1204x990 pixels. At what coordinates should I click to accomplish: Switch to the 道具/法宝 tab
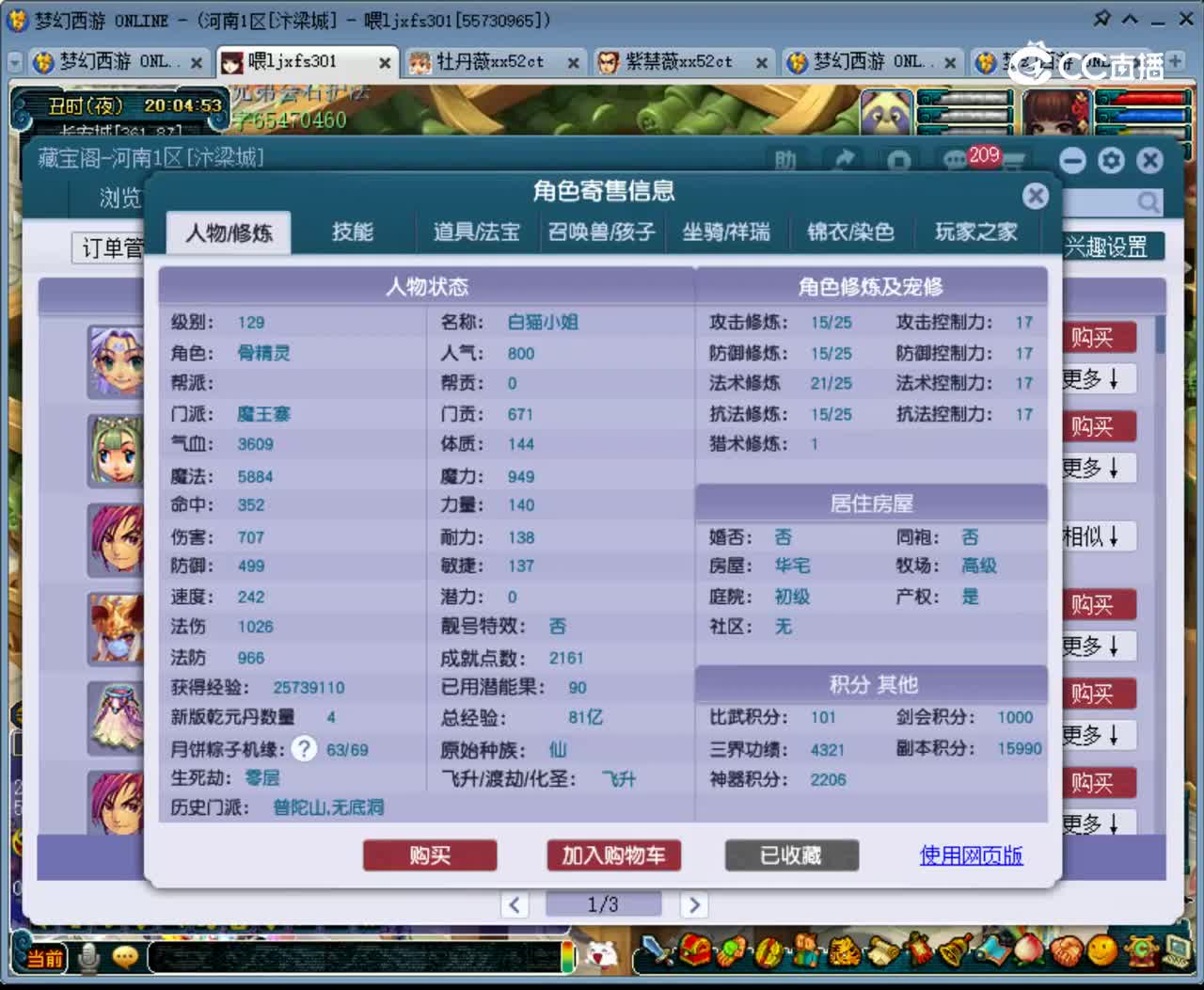pos(476,232)
